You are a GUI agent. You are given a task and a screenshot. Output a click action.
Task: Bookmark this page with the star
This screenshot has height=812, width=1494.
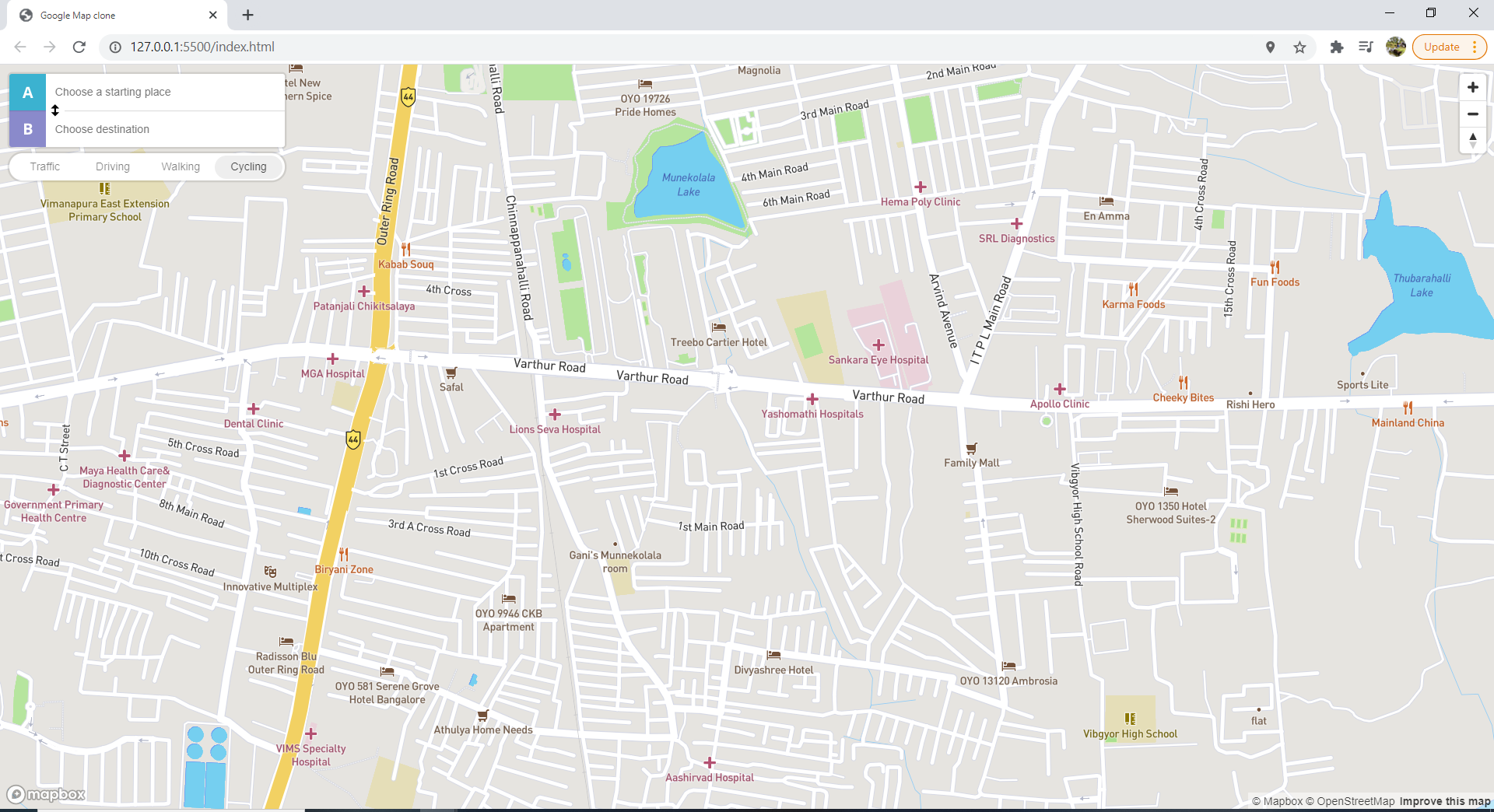click(1299, 47)
